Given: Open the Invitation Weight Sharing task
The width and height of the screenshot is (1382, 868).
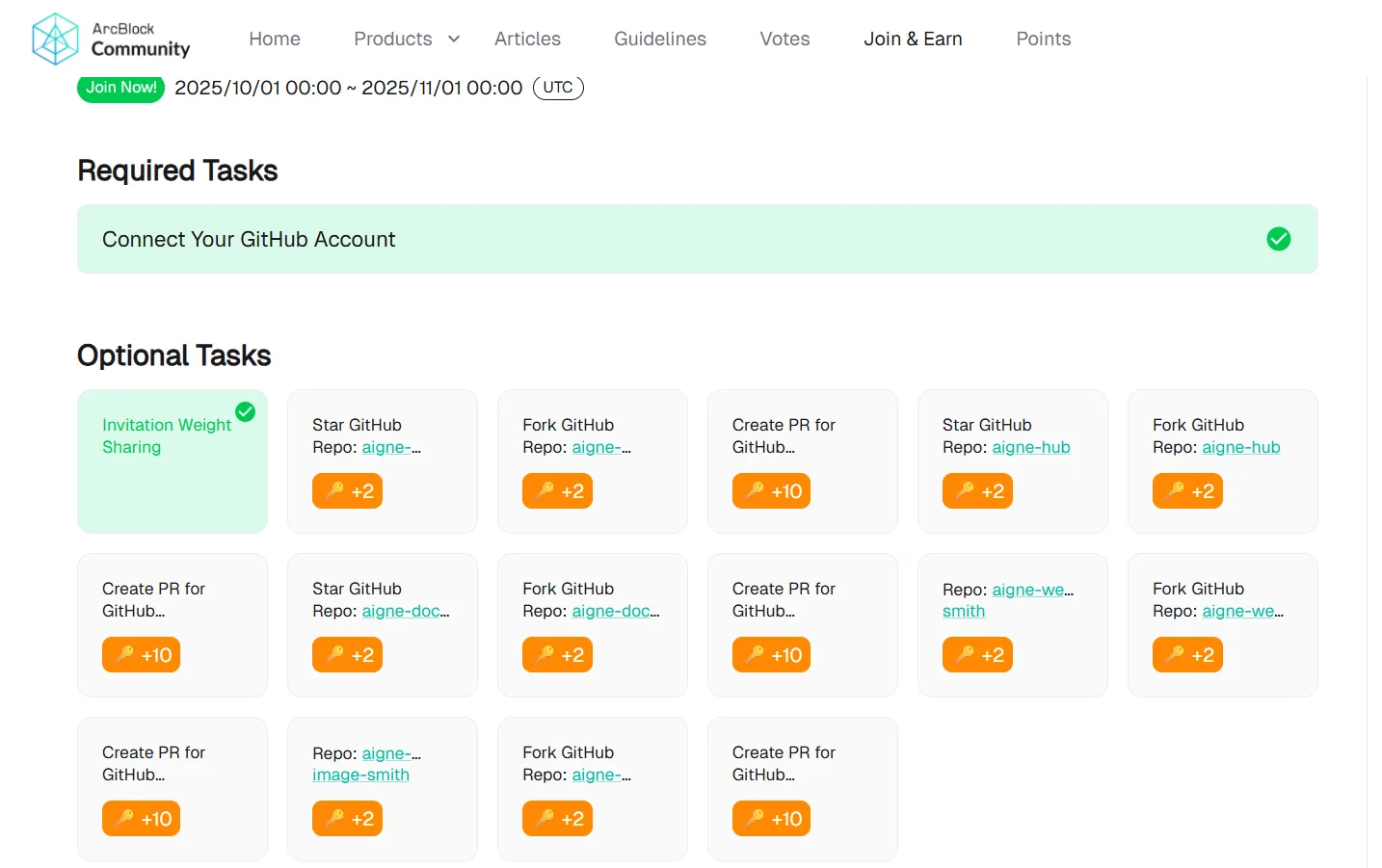Looking at the screenshot, I should click(173, 461).
